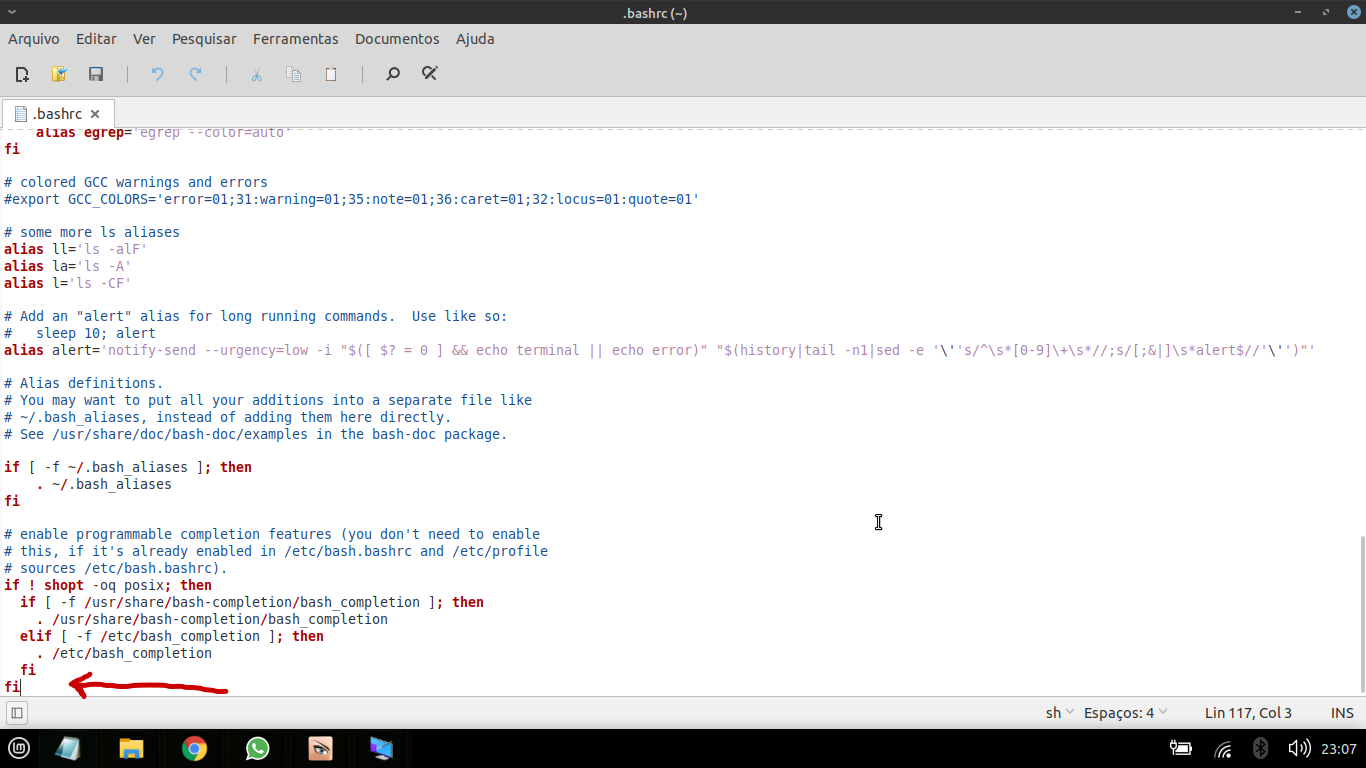Viewport: 1366px width, 768px height.
Task: Expand the sh language selector dropdown
Action: pyautogui.click(x=1060, y=713)
